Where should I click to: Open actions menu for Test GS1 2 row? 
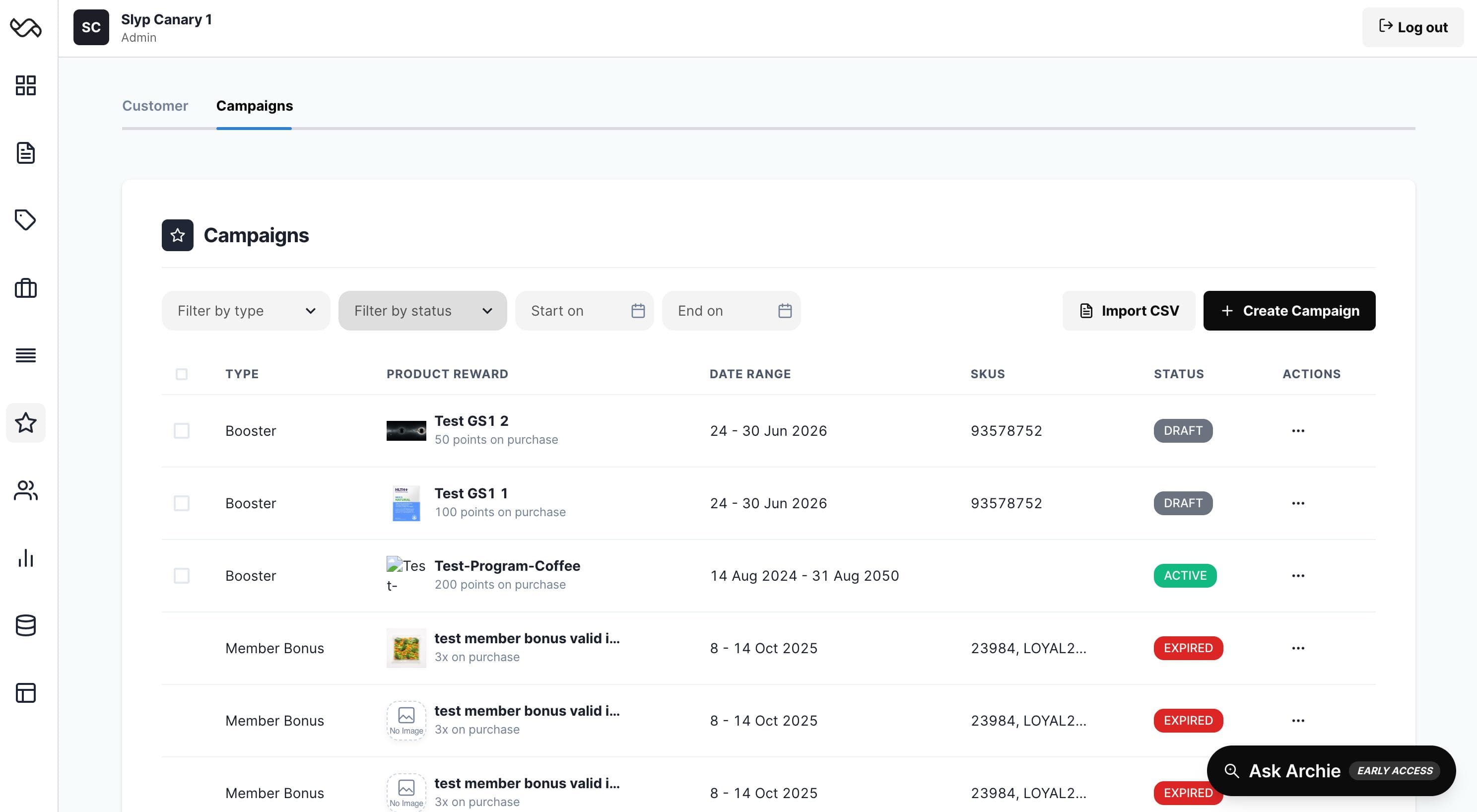point(1298,431)
